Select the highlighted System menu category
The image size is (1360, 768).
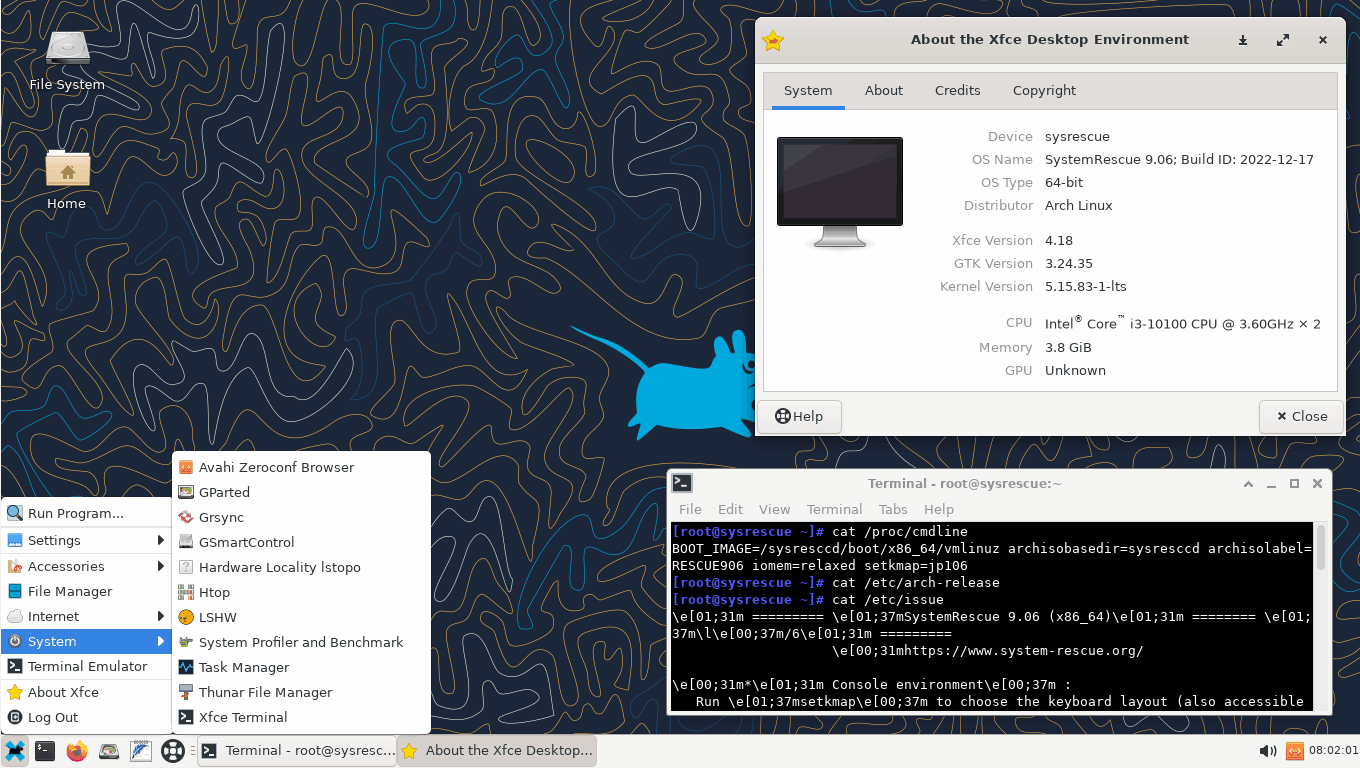[x=87, y=641]
